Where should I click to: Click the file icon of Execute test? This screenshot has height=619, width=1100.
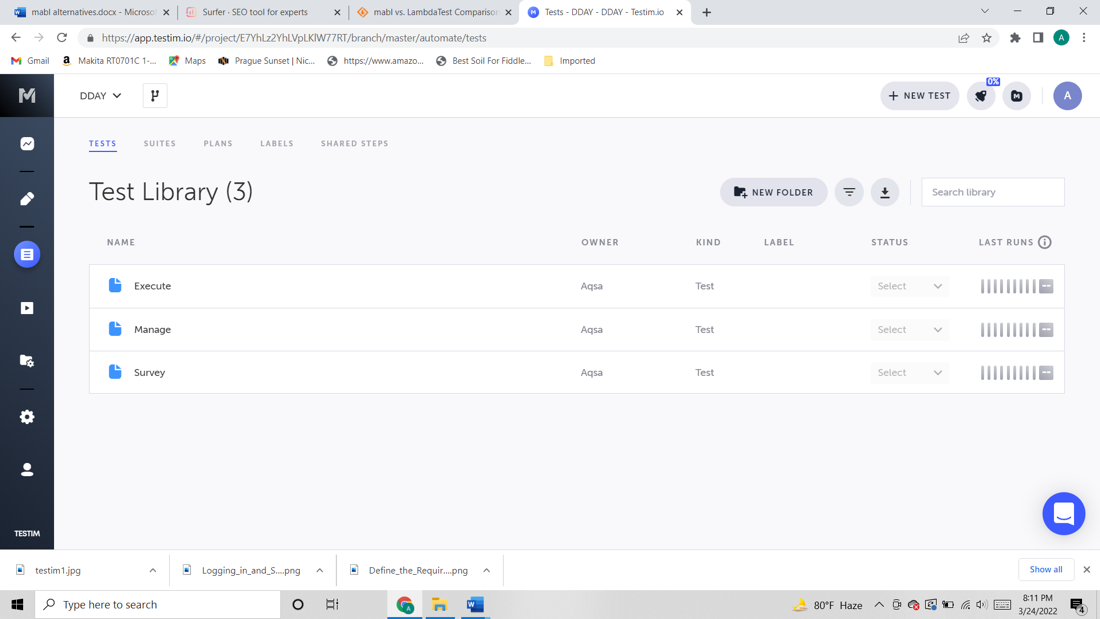click(115, 285)
